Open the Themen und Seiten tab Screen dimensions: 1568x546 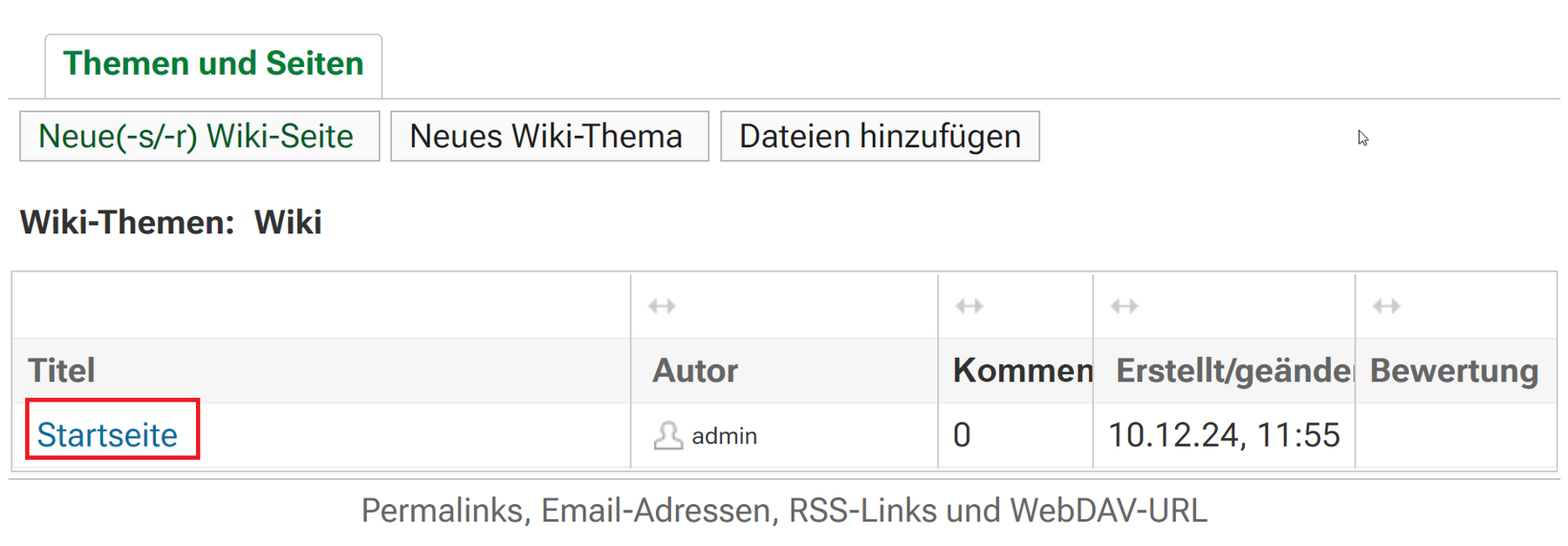click(x=213, y=64)
